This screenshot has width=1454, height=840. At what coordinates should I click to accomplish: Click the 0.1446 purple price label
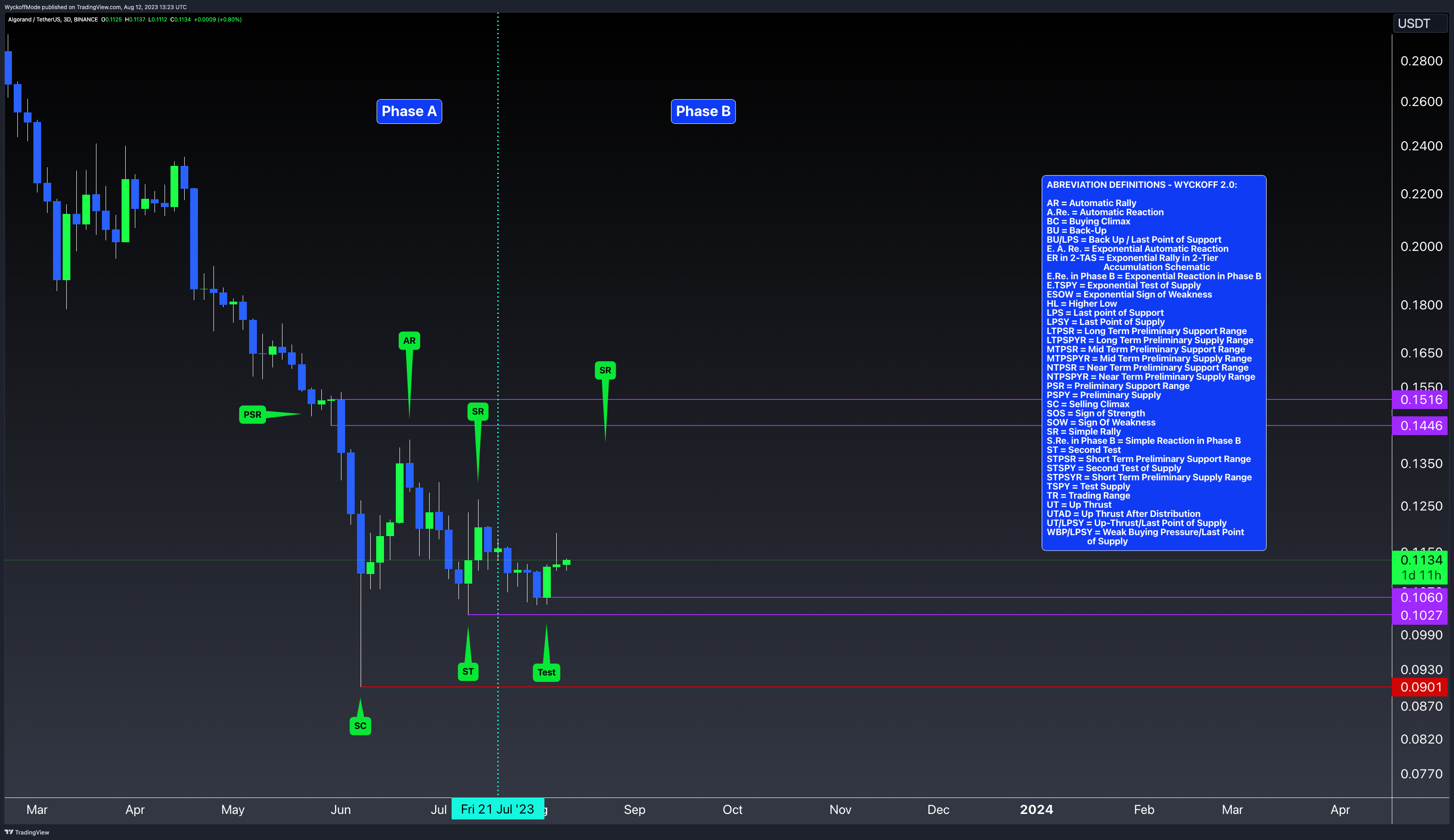pos(1421,426)
